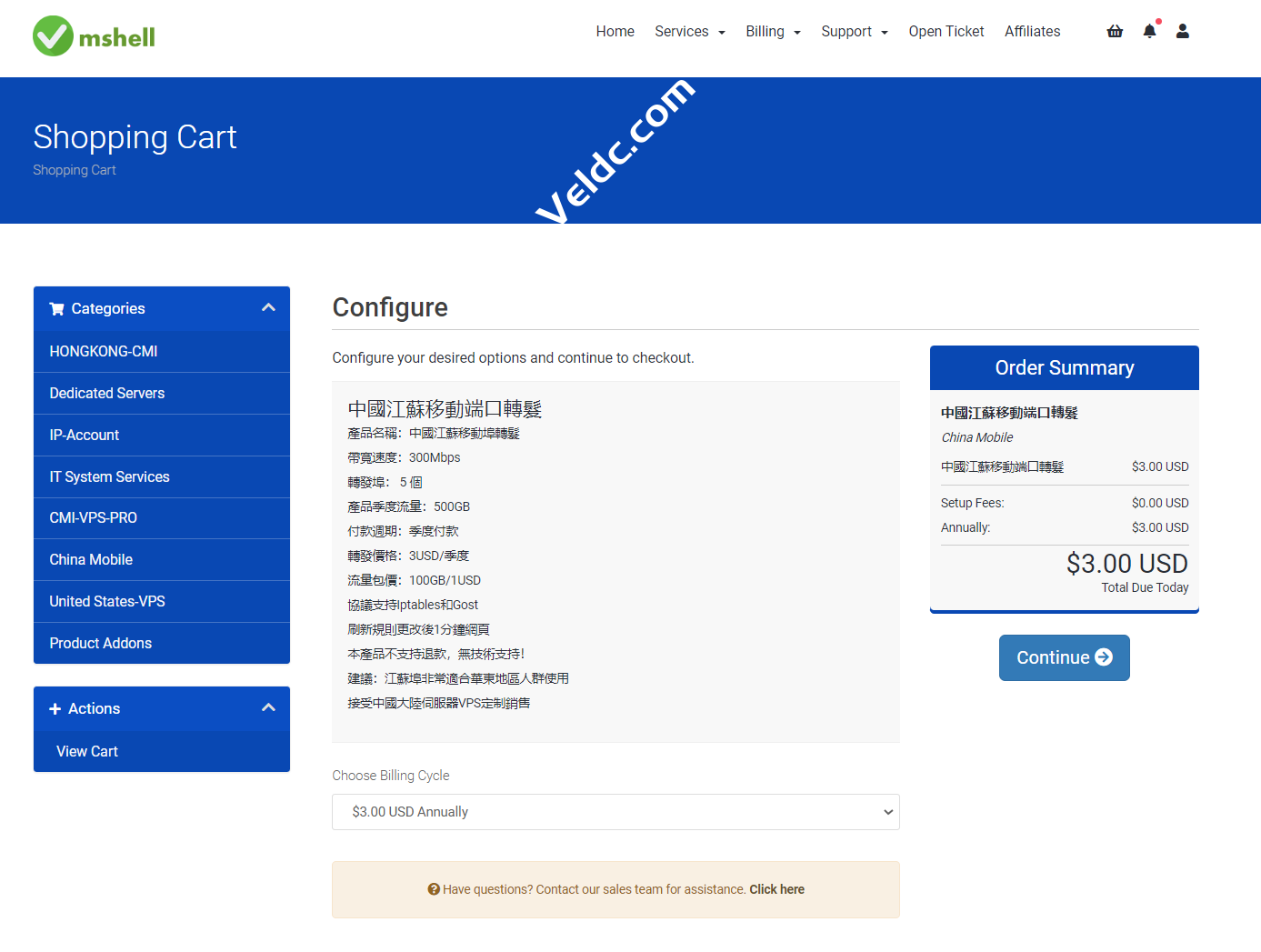Select HONGKONG-CMI category
The height and width of the screenshot is (952, 1261).
coord(104,352)
